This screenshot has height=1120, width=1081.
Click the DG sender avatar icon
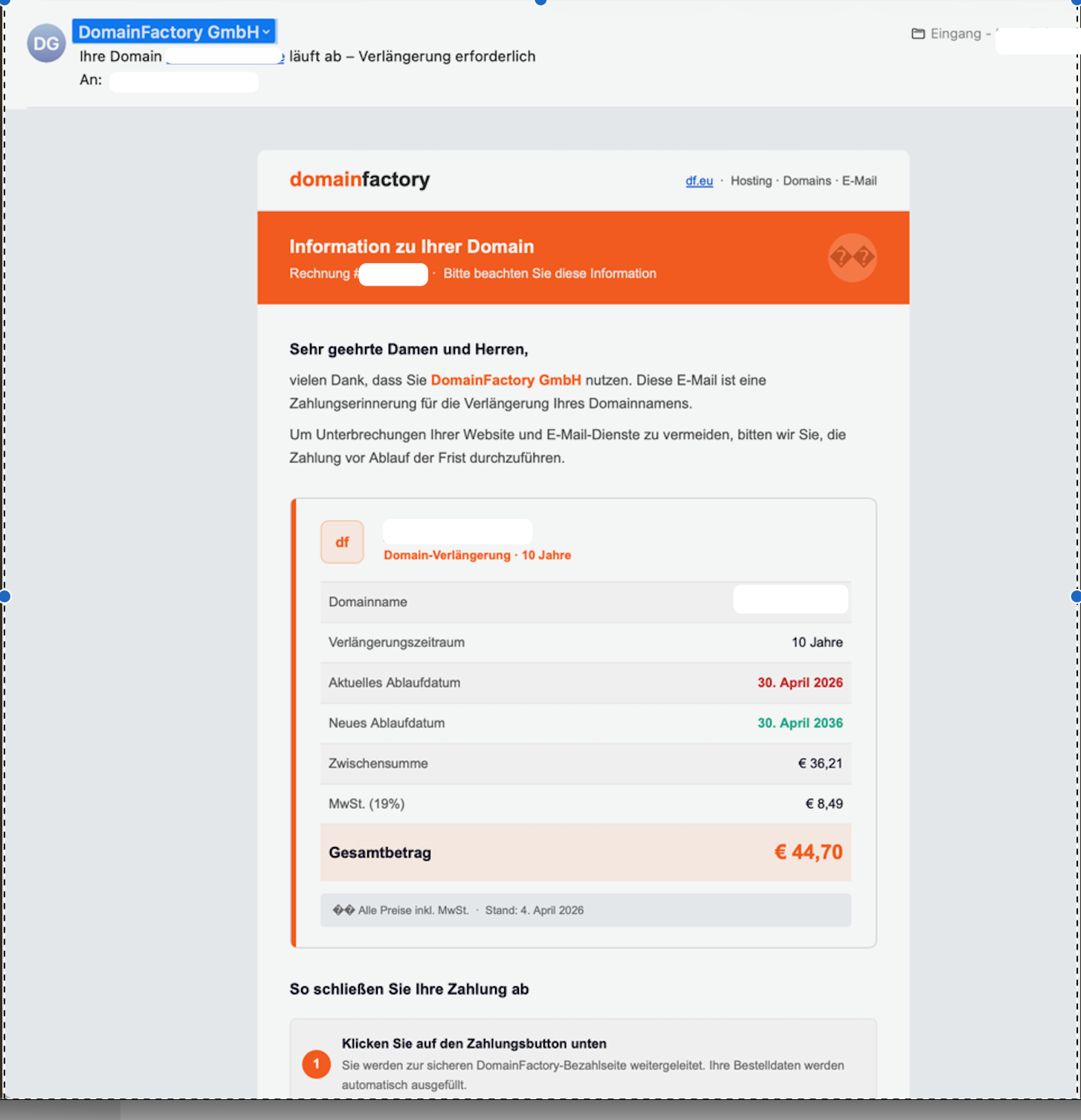(46, 42)
